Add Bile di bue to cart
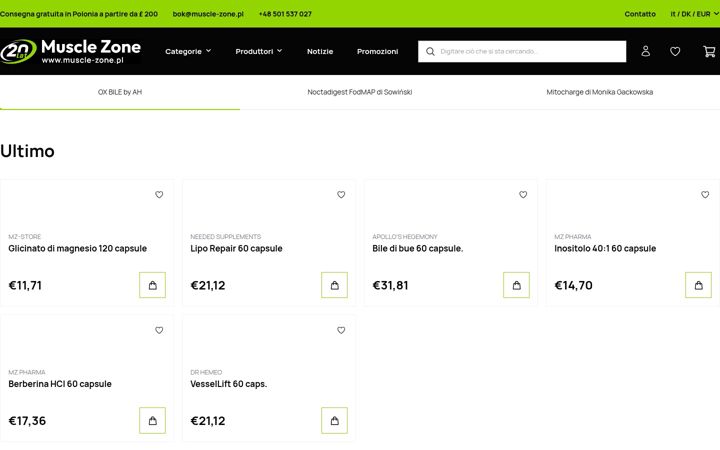Viewport: 720px width, 450px height. [516, 285]
